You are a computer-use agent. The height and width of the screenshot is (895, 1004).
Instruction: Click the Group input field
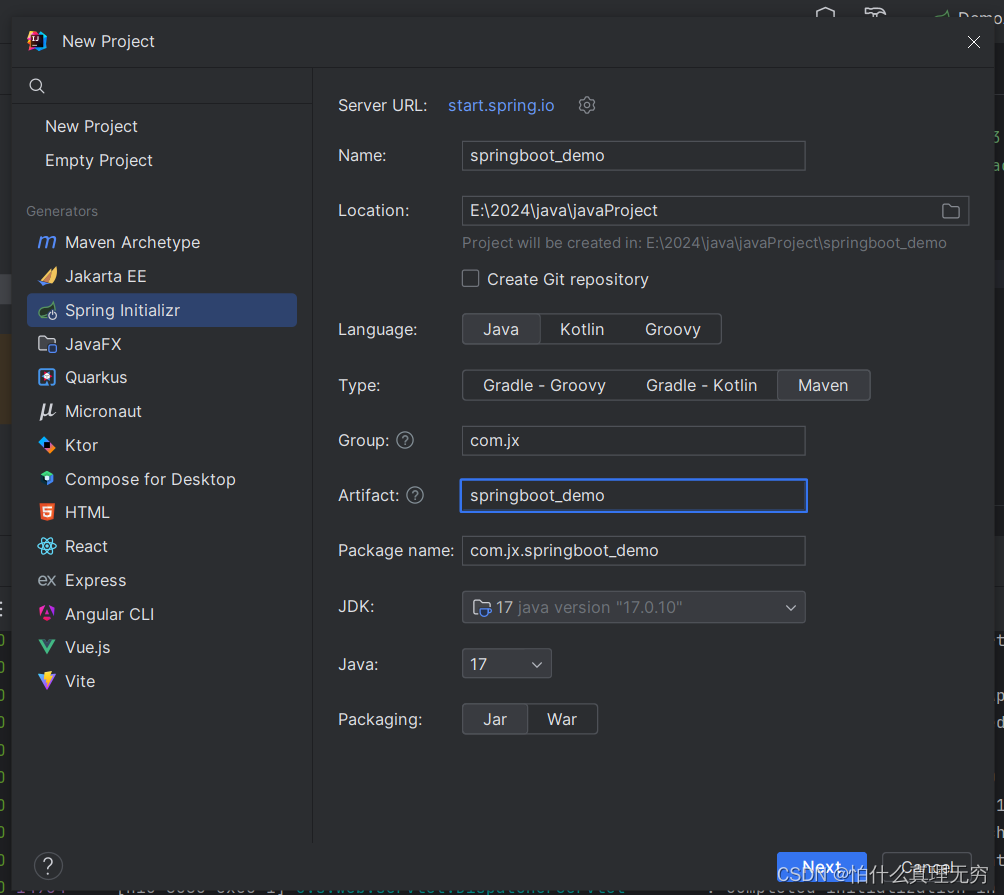tap(633, 440)
